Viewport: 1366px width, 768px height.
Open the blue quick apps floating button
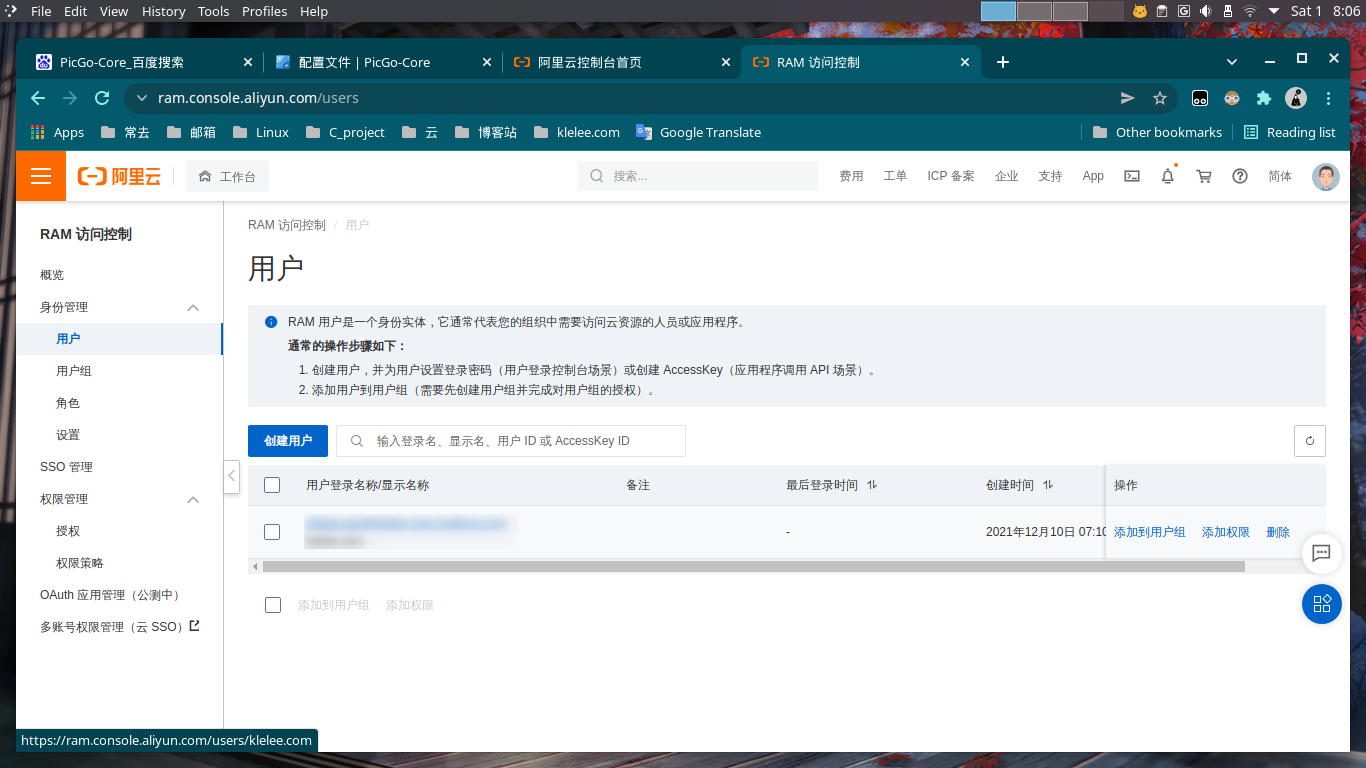[x=1322, y=604]
